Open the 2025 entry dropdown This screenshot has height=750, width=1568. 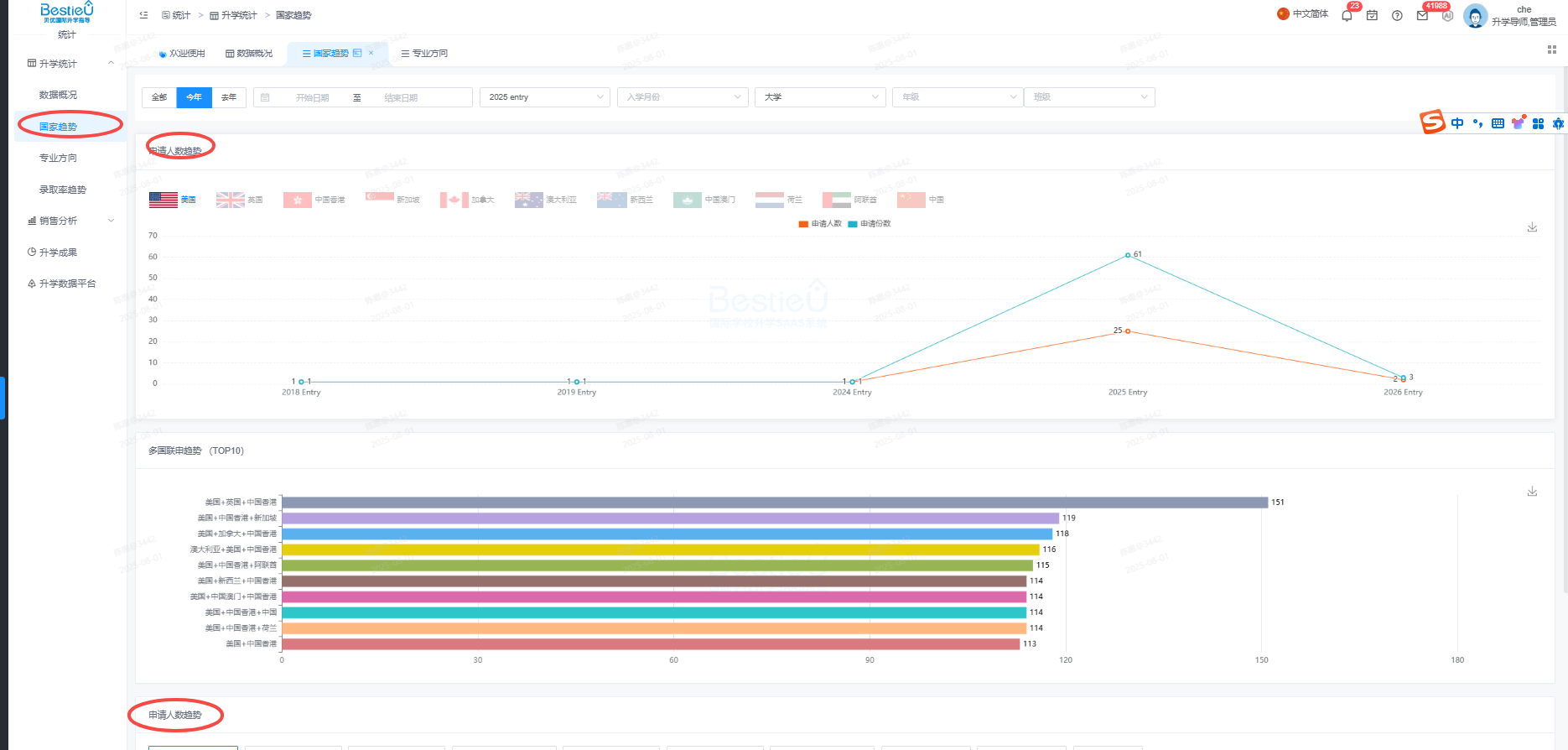(544, 97)
